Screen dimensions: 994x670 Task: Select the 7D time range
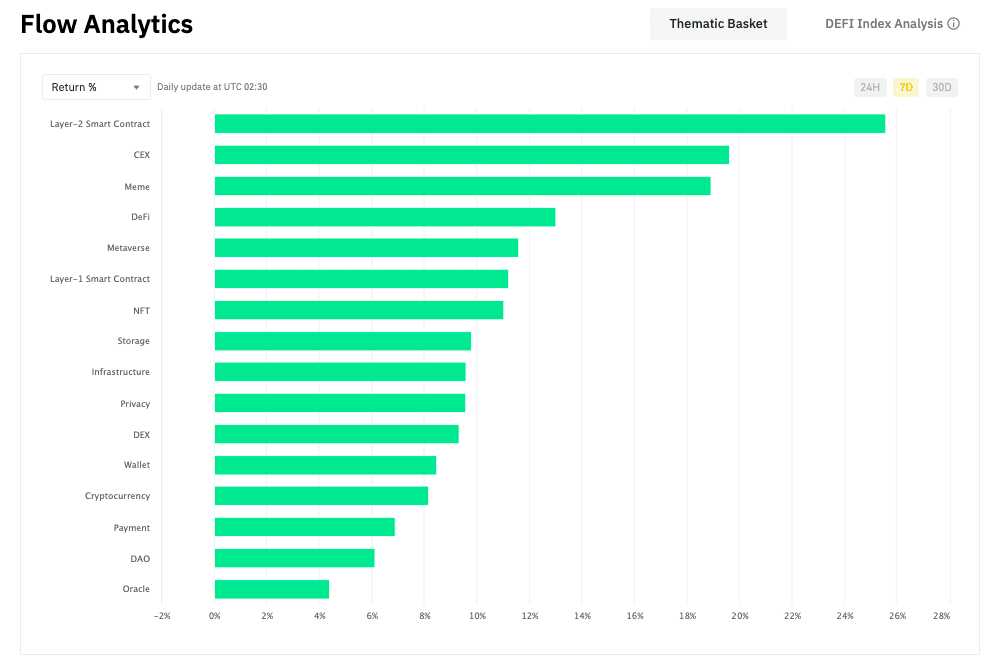pyautogui.click(x=906, y=87)
